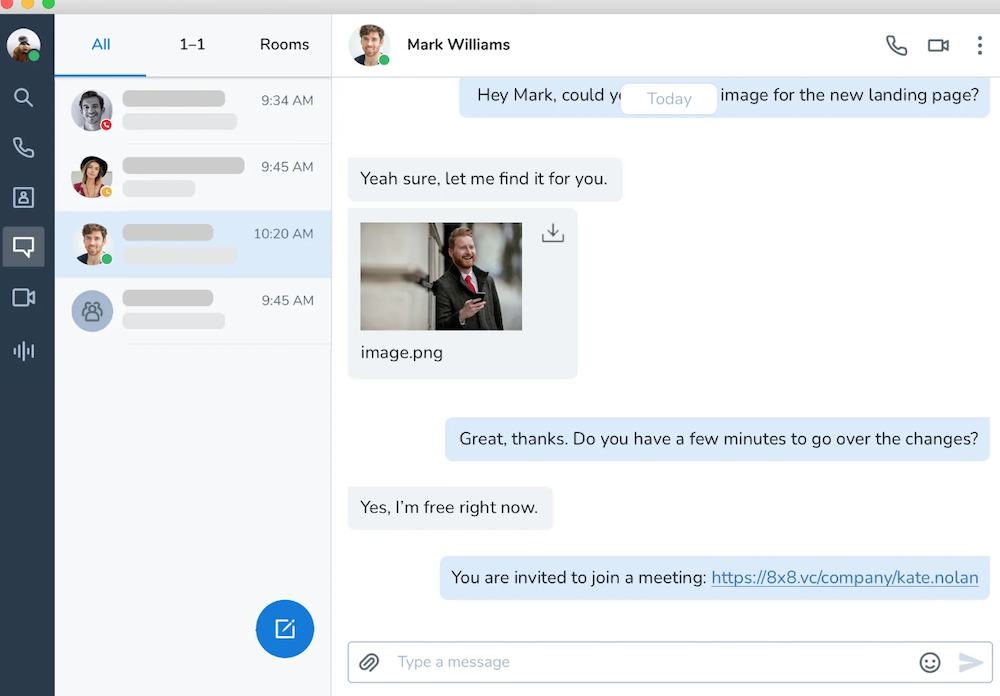Image resolution: width=1000 pixels, height=696 pixels.
Task: Open the group room conversation
Action: click(x=193, y=311)
